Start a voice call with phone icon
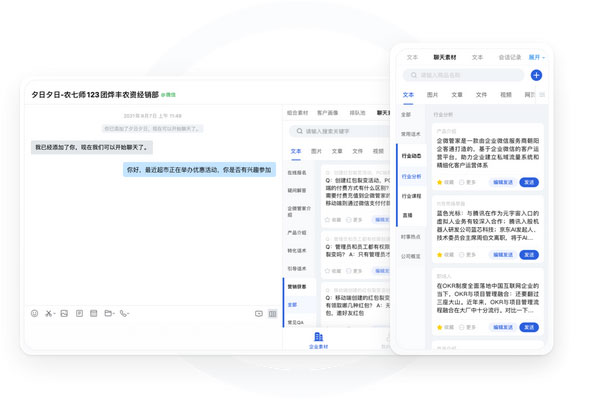 point(124,313)
